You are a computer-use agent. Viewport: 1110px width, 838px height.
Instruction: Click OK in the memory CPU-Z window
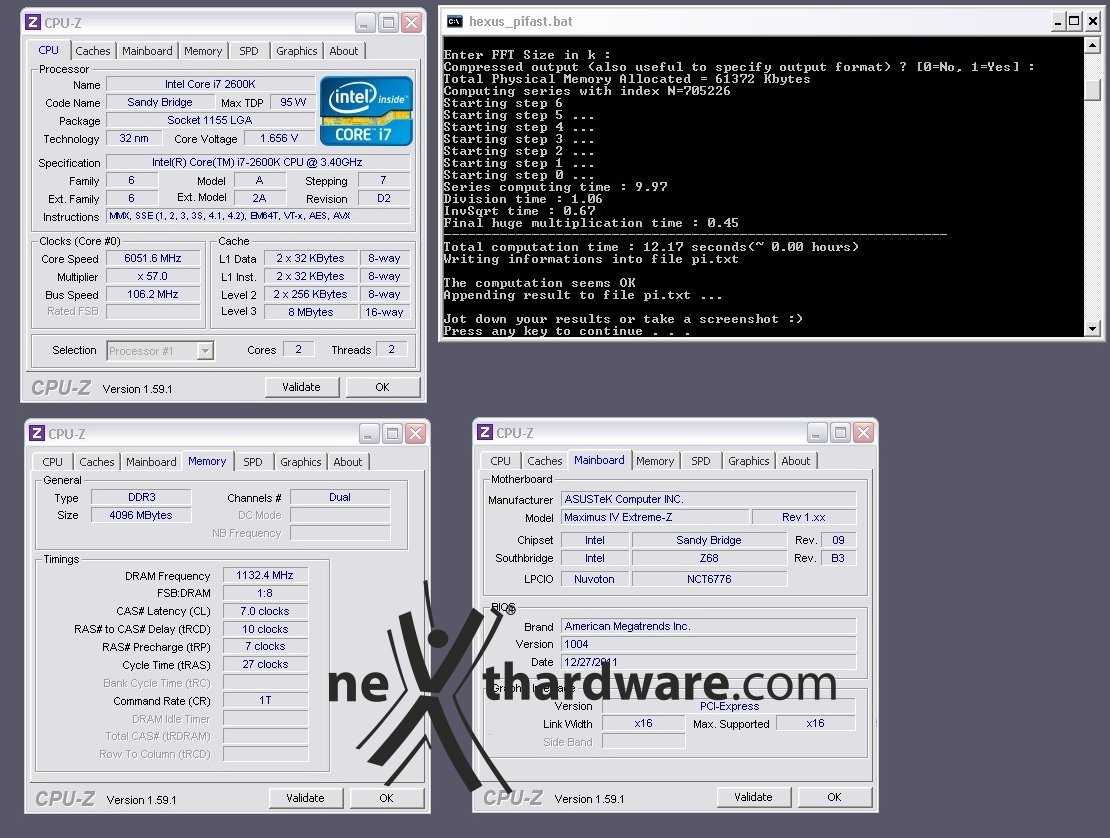pyautogui.click(x=387, y=798)
